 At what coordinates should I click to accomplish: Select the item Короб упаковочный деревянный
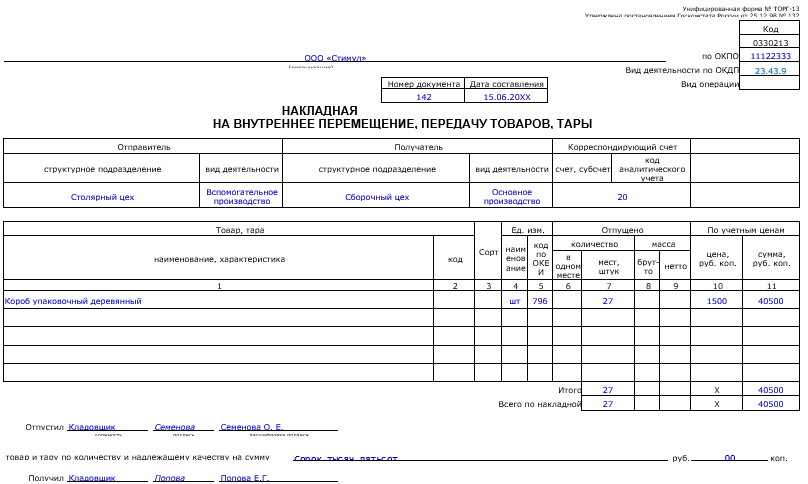(x=73, y=301)
